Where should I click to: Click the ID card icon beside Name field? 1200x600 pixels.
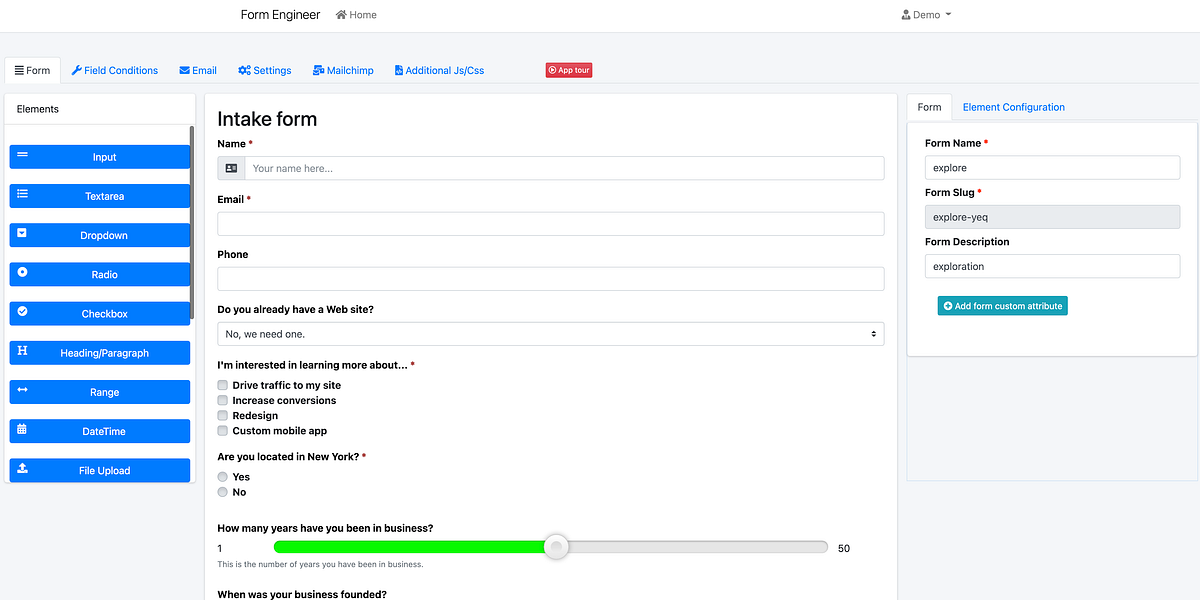click(x=231, y=168)
